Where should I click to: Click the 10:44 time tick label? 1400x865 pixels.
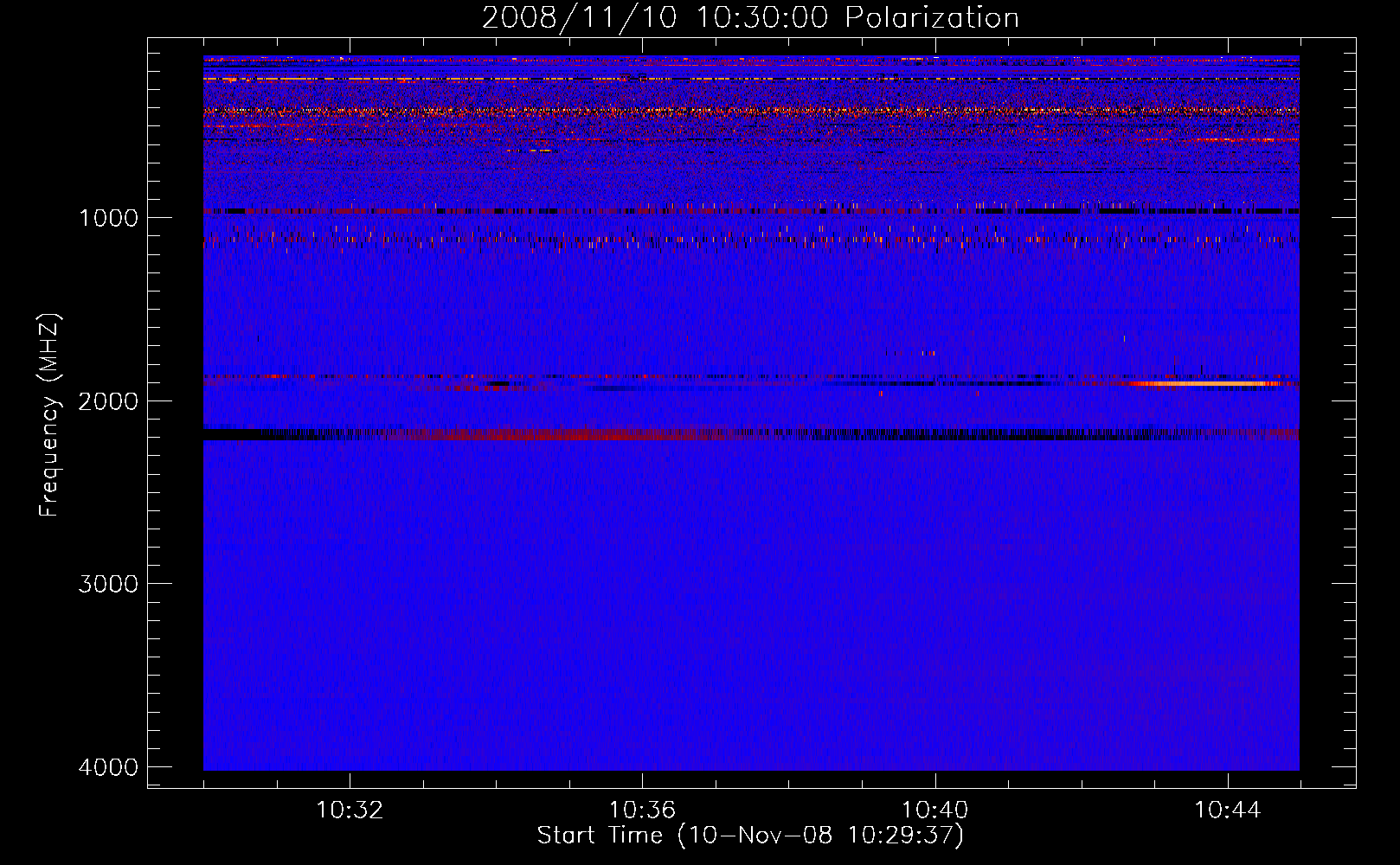point(1228,811)
